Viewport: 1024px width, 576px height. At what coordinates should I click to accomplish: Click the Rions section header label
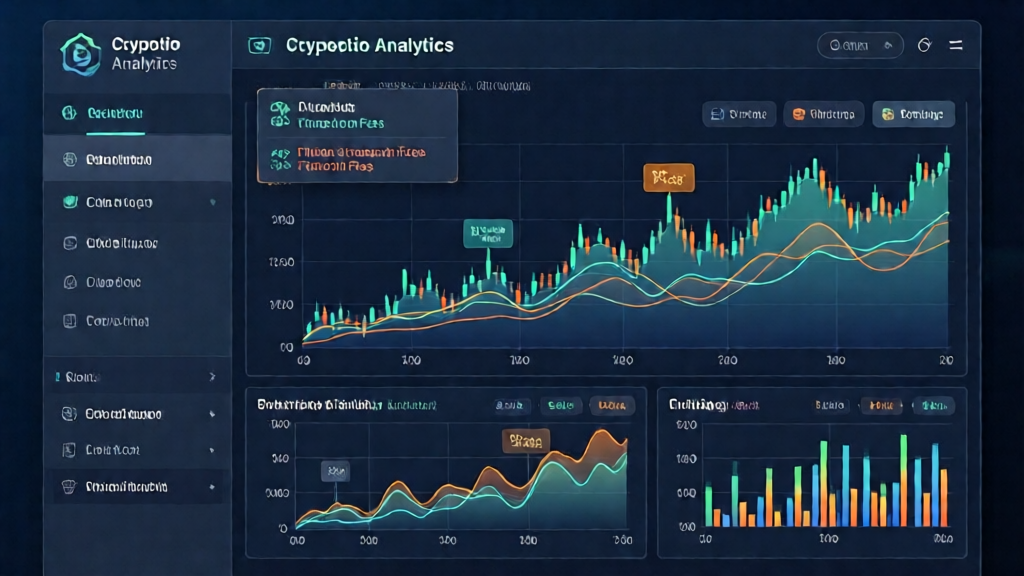pyautogui.click(x=82, y=377)
